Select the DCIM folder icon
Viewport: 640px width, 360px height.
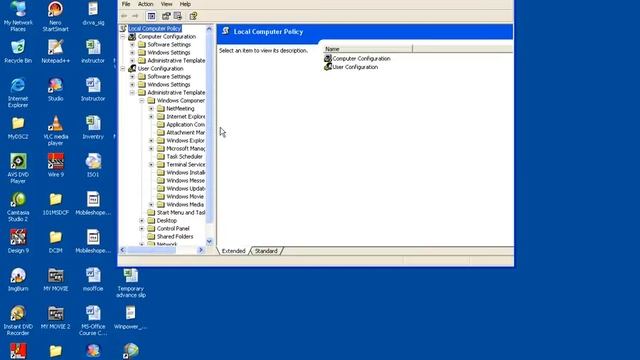pyautogui.click(x=56, y=242)
